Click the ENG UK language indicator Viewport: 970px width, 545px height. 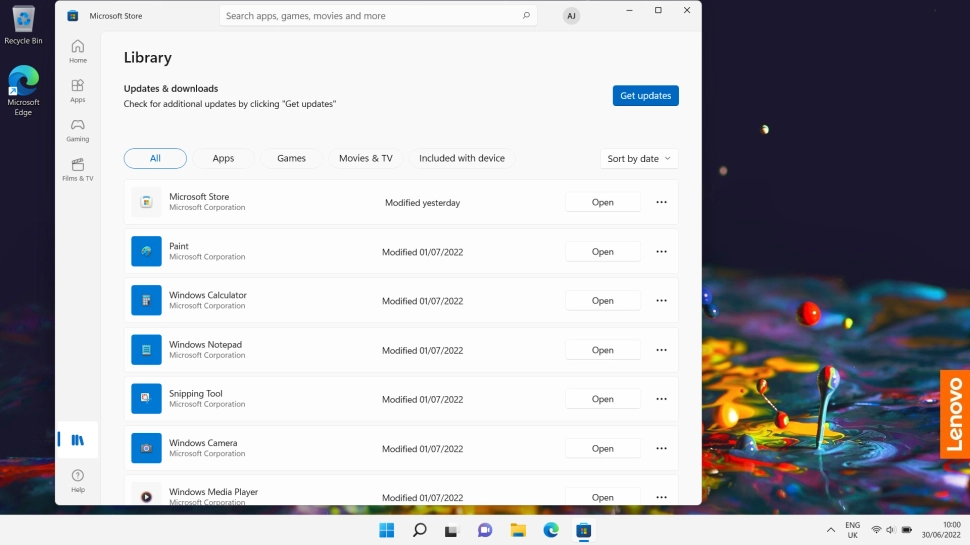point(852,530)
